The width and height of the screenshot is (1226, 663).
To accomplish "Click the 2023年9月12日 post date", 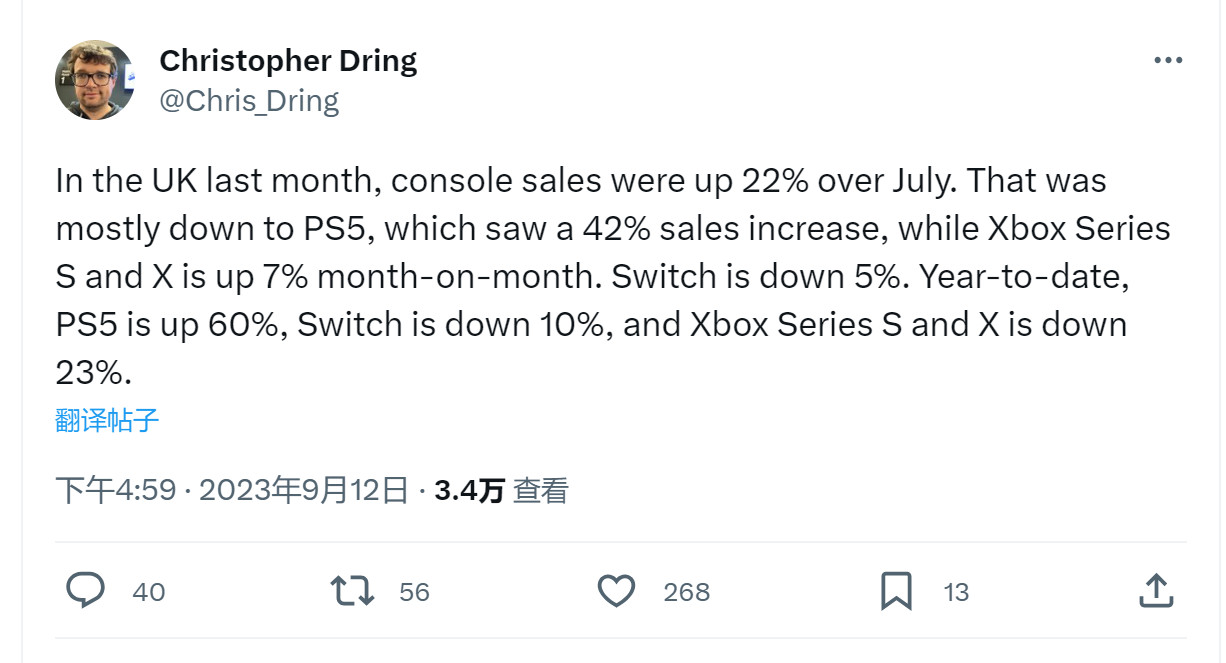I will pyautogui.click(x=304, y=490).
